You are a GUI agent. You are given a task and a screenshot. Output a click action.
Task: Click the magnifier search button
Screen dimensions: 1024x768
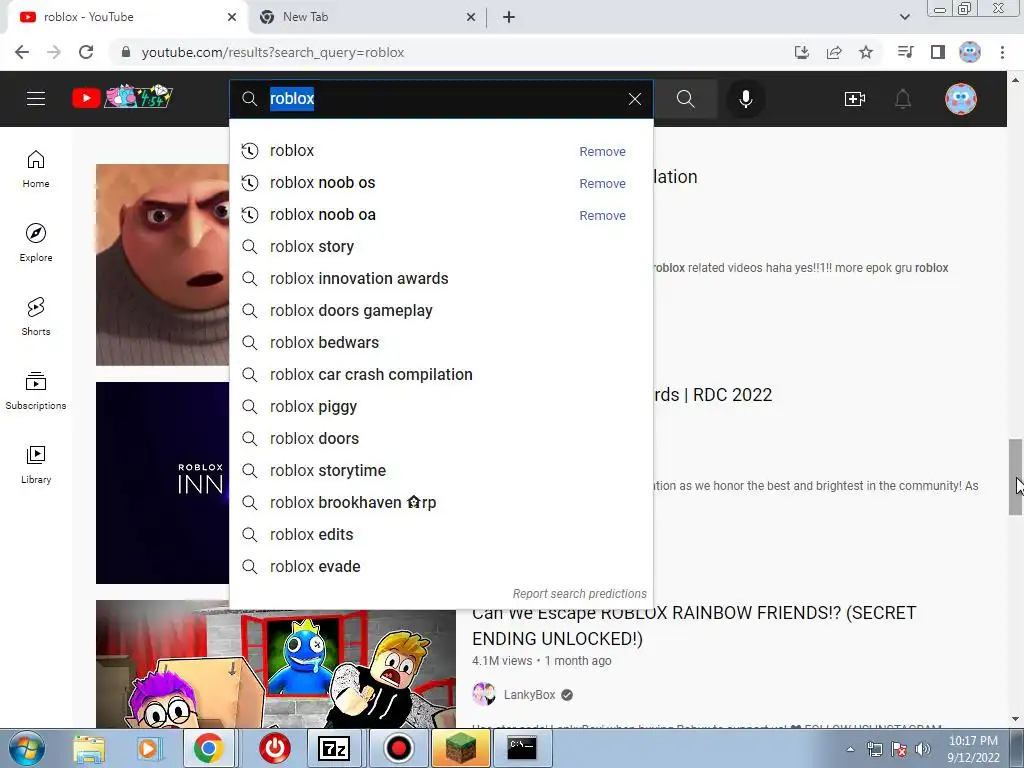tap(685, 99)
